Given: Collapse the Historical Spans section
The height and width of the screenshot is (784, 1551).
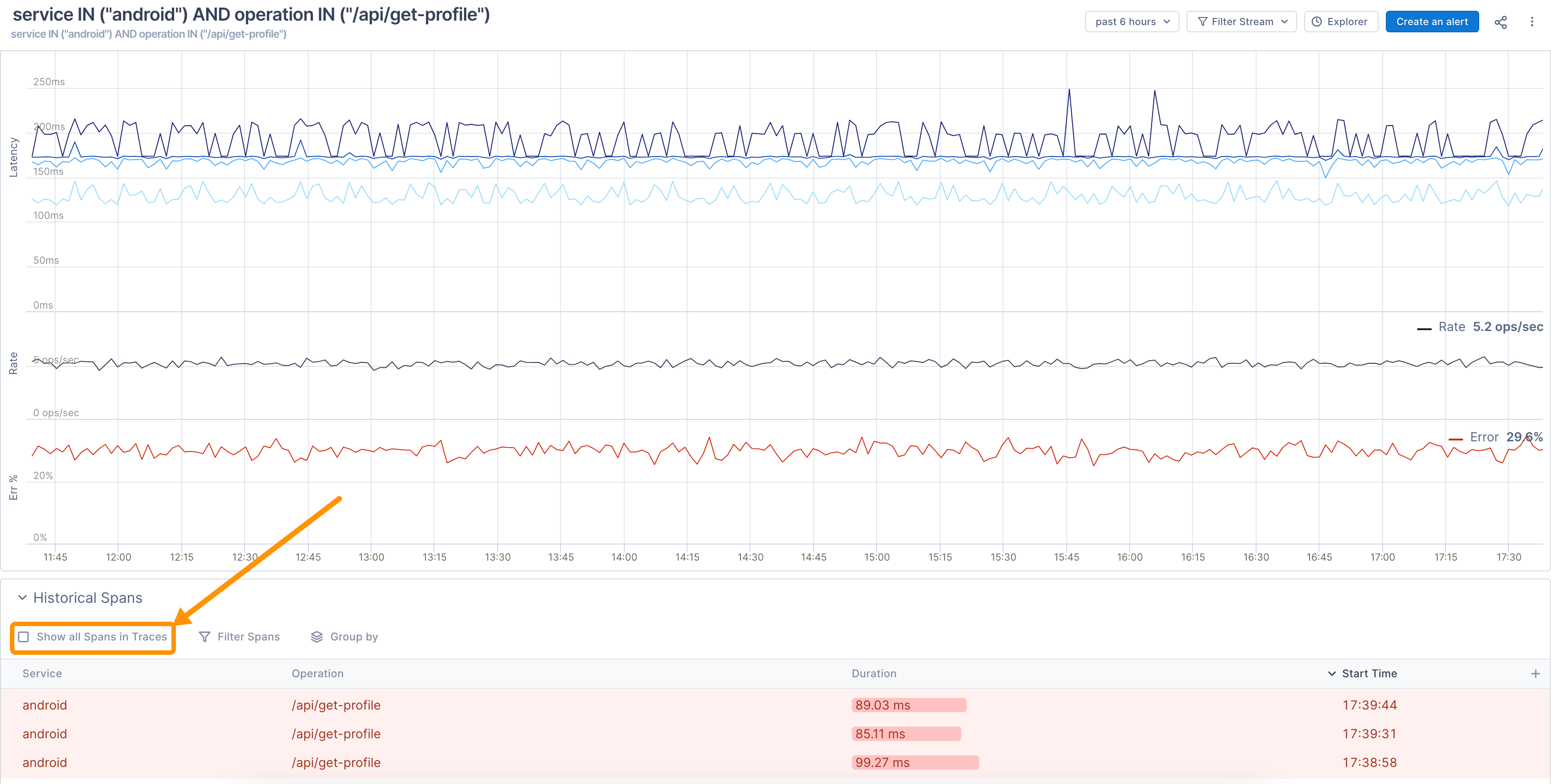Looking at the screenshot, I should [x=22, y=597].
